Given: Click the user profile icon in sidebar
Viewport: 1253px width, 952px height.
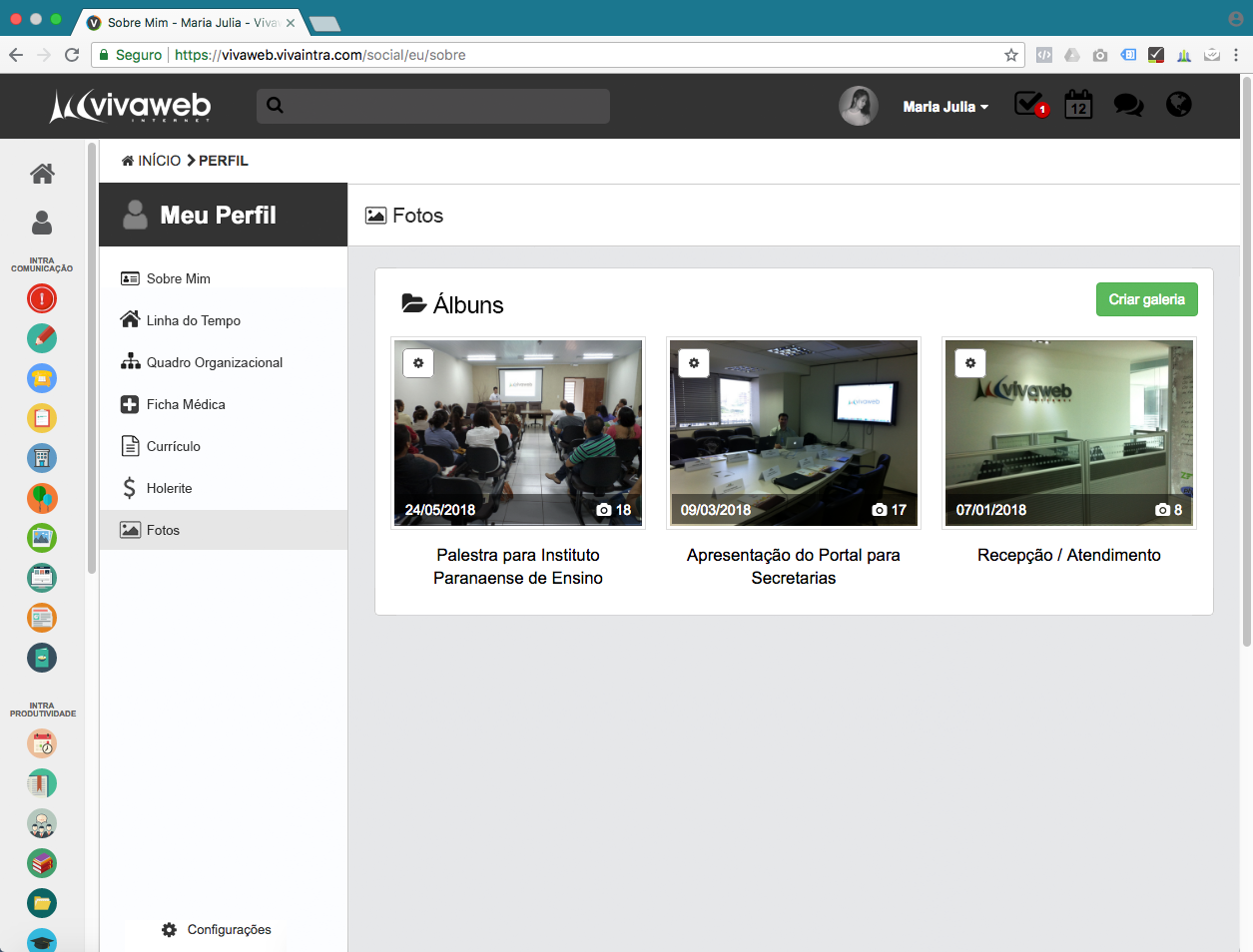Looking at the screenshot, I should [x=42, y=223].
